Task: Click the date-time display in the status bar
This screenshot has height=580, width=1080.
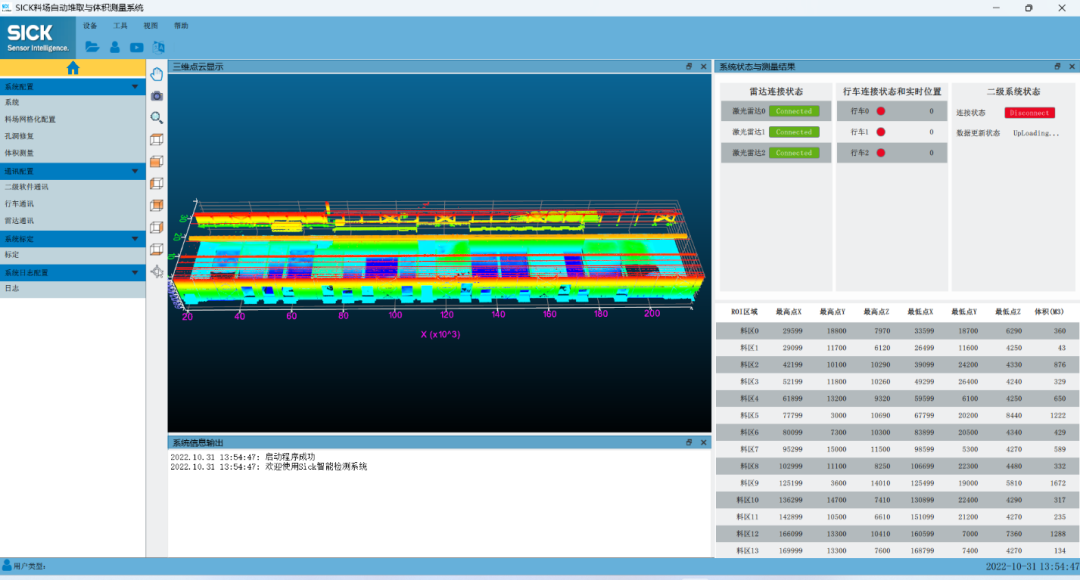Action: [x=1032, y=566]
